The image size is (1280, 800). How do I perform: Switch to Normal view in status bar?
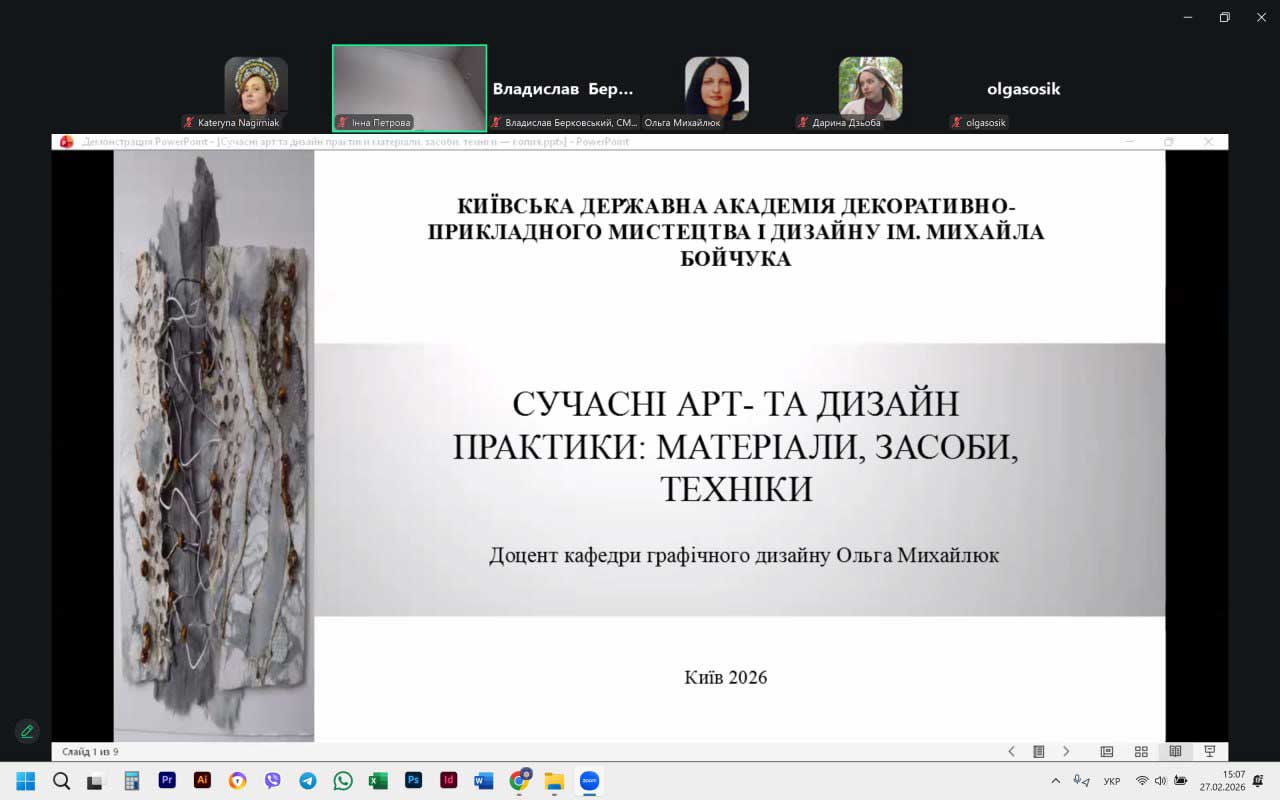1107,751
